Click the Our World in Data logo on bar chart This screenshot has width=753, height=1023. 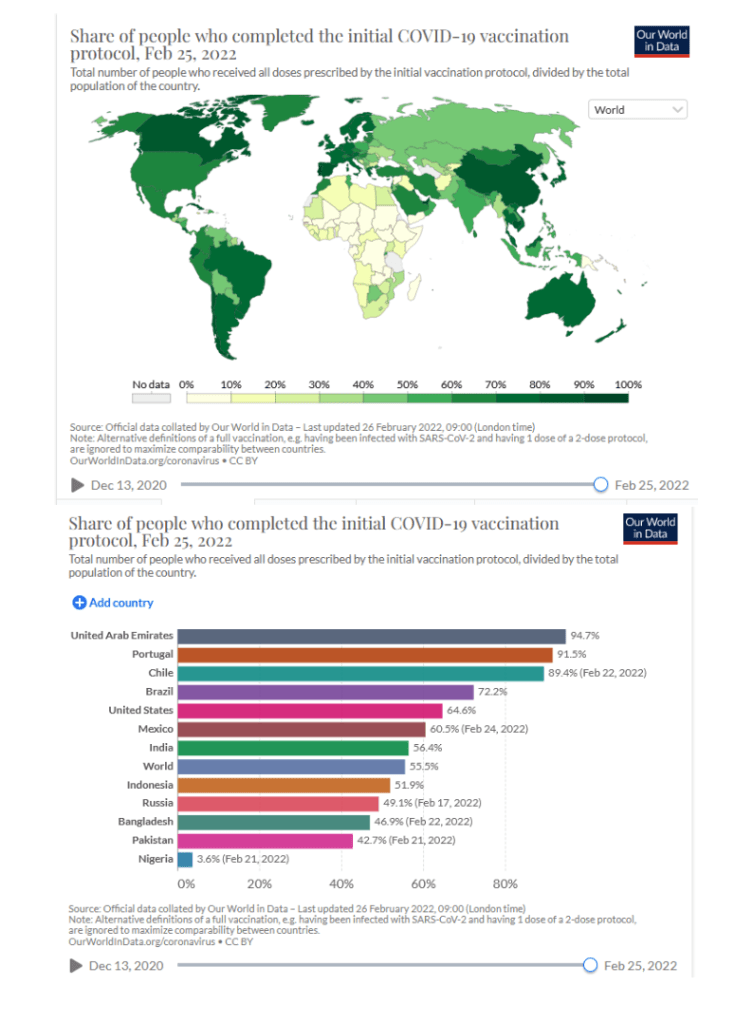650,528
